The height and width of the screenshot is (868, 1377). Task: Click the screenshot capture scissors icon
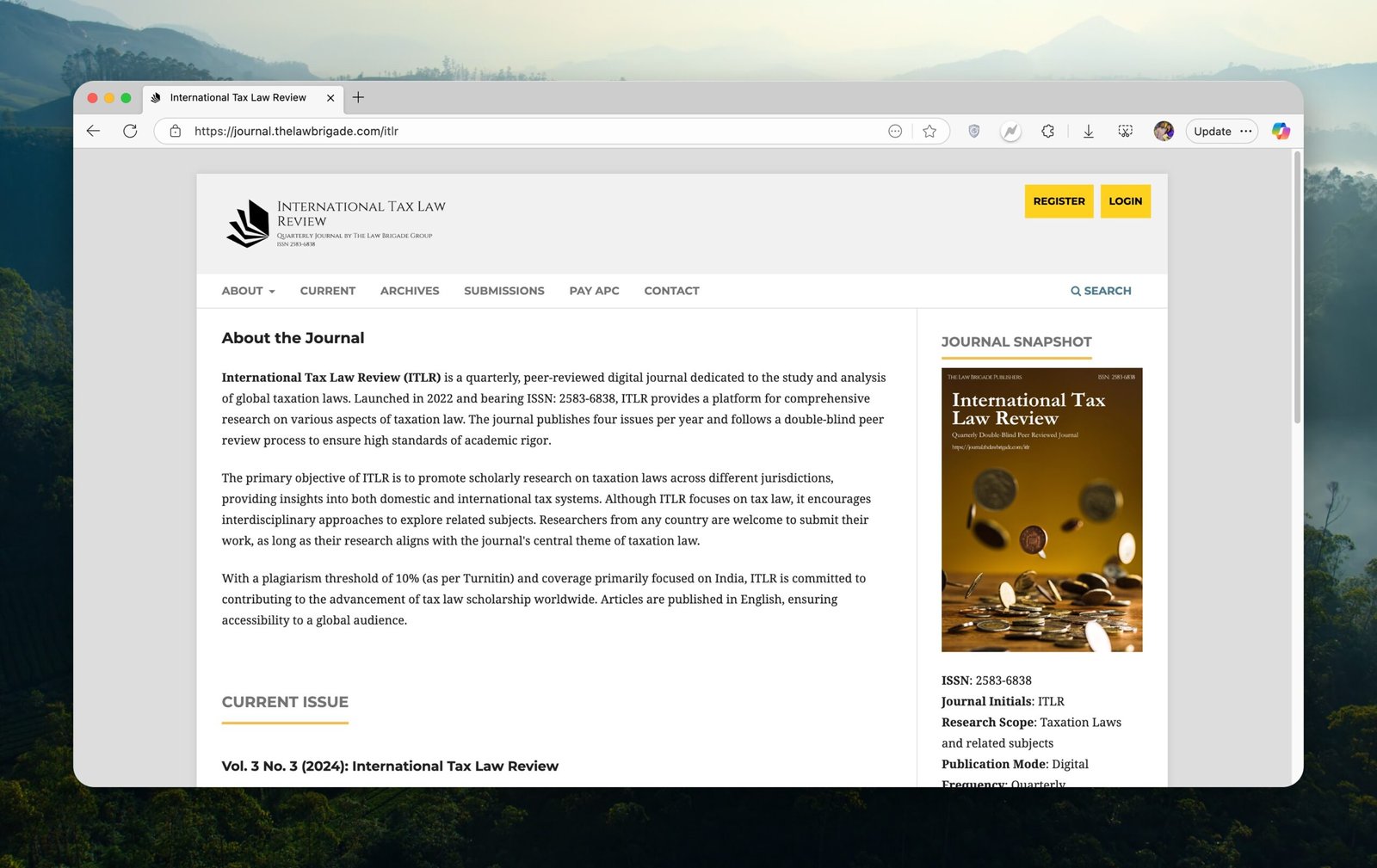pos(1125,131)
